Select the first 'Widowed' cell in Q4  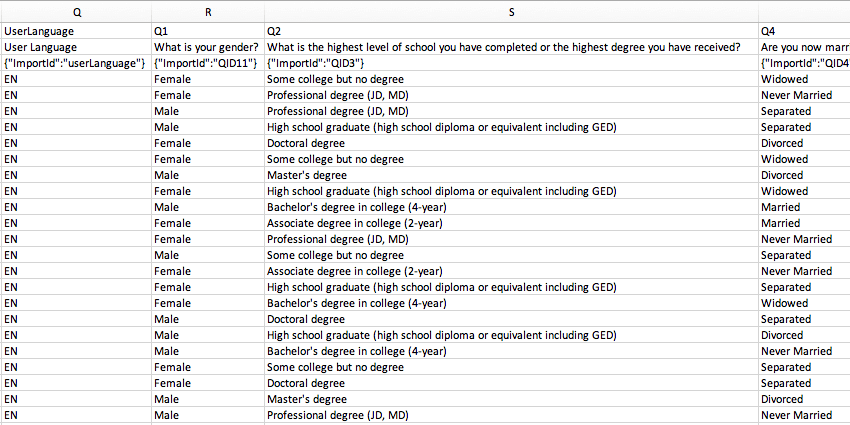tap(804, 79)
